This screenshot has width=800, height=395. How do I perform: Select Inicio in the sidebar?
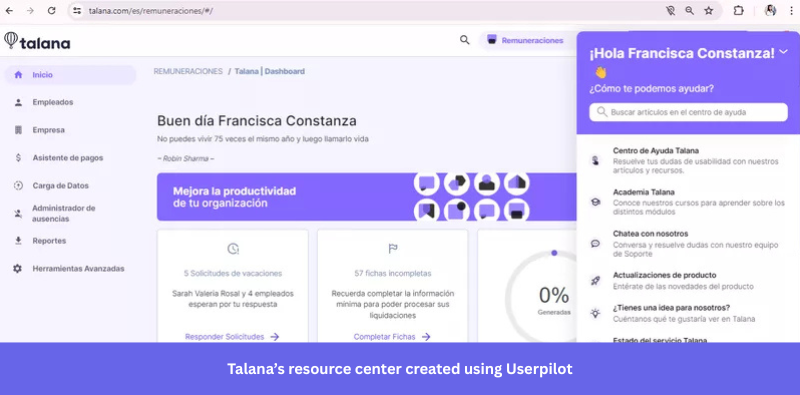point(70,75)
